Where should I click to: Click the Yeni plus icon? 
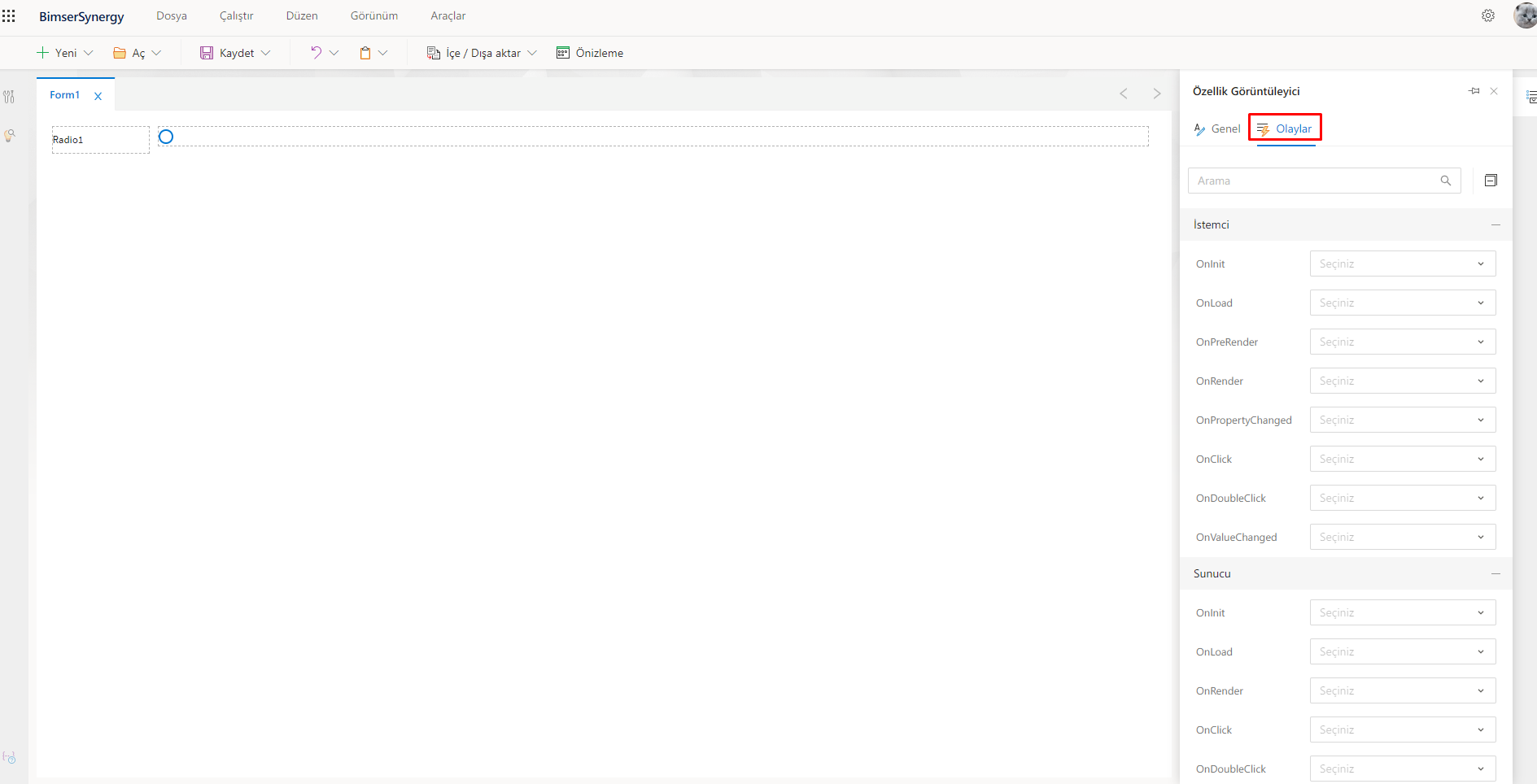click(x=43, y=53)
